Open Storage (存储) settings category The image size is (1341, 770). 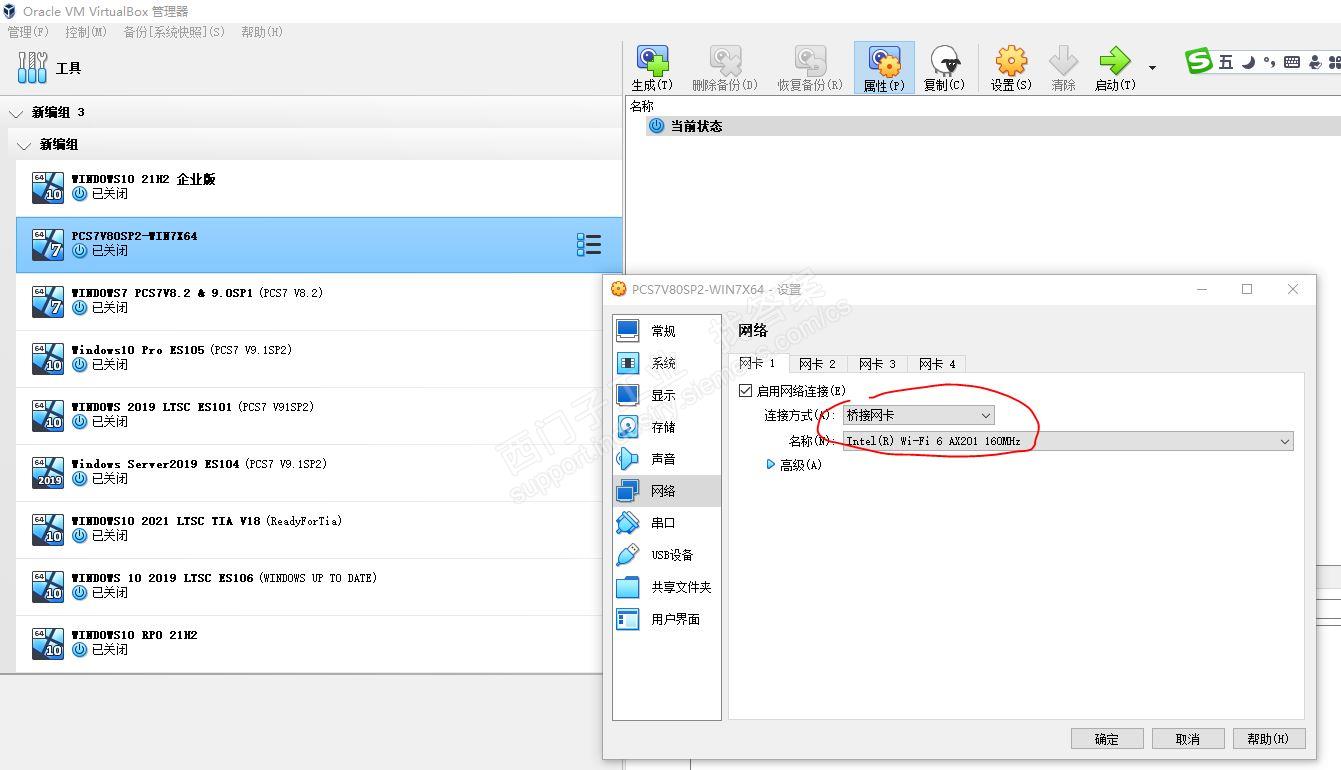coord(667,427)
